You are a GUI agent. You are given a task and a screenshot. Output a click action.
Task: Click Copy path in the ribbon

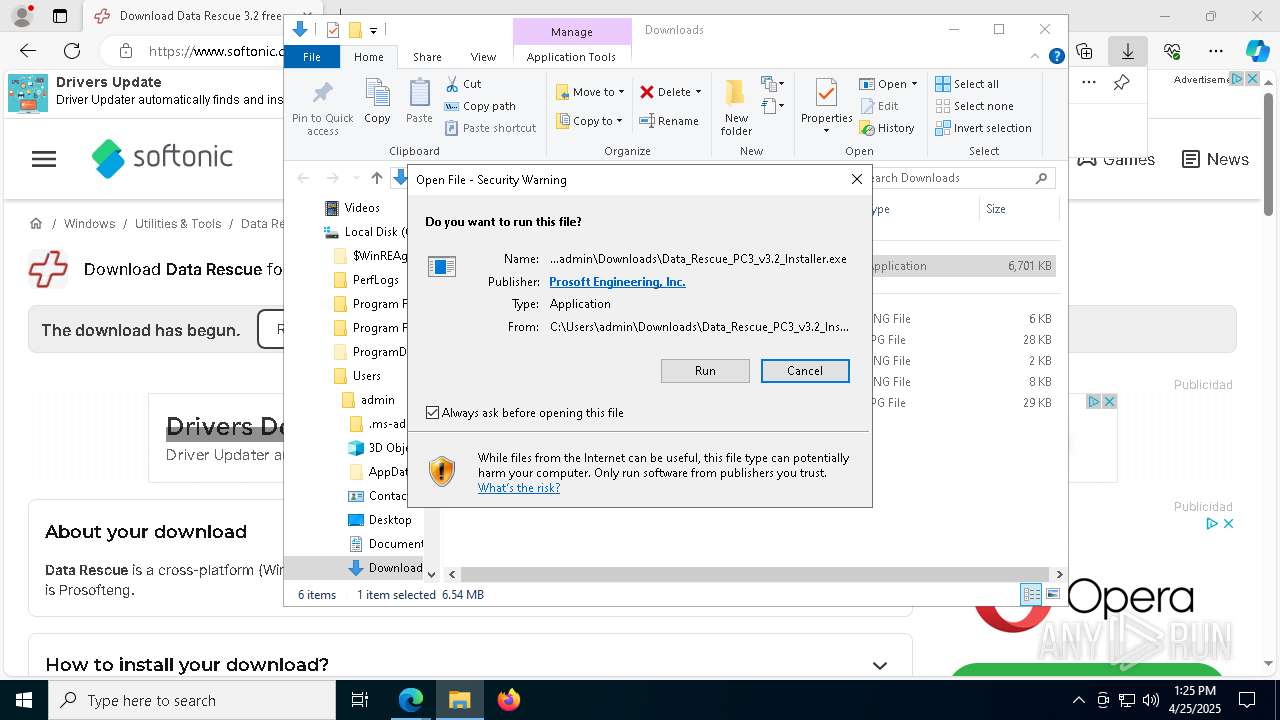click(480, 106)
